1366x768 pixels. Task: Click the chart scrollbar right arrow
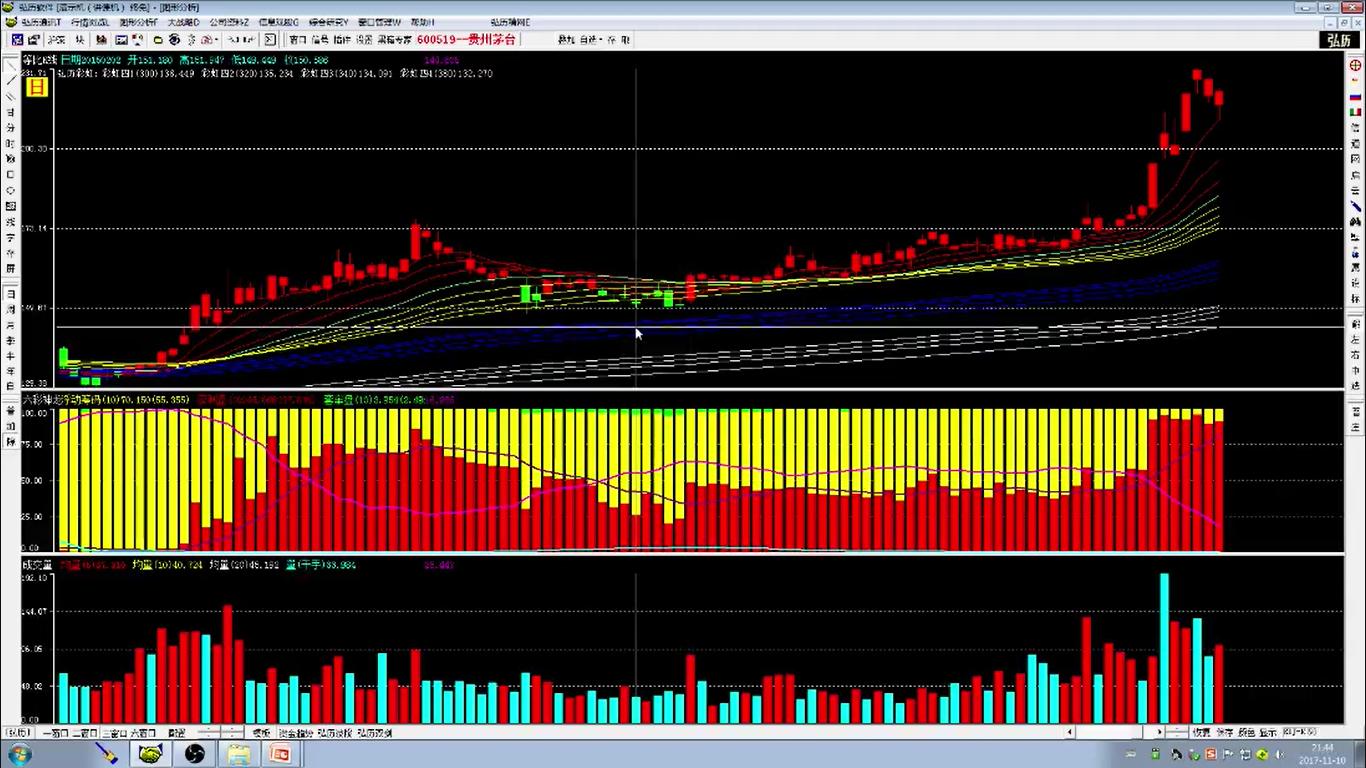1159,733
